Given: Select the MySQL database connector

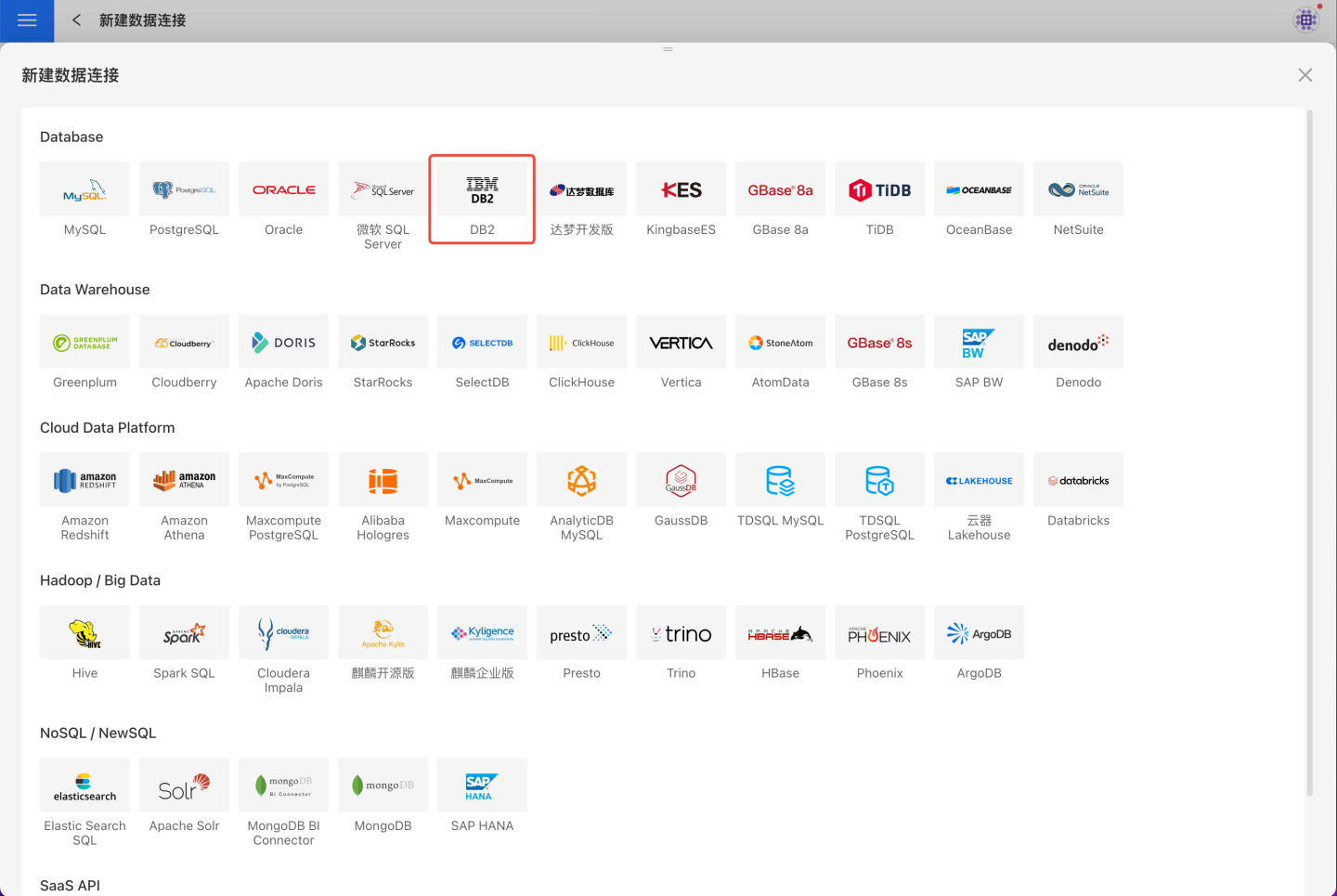Looking at the screenshot, I should tap(84, 190).
